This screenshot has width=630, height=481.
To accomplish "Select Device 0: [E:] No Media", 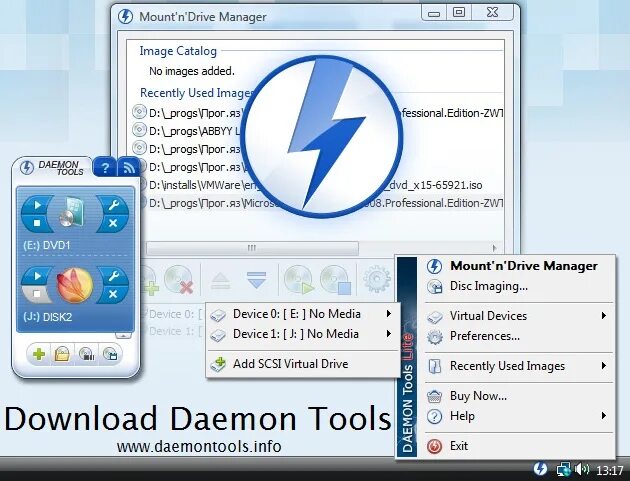I will (303, 314).
